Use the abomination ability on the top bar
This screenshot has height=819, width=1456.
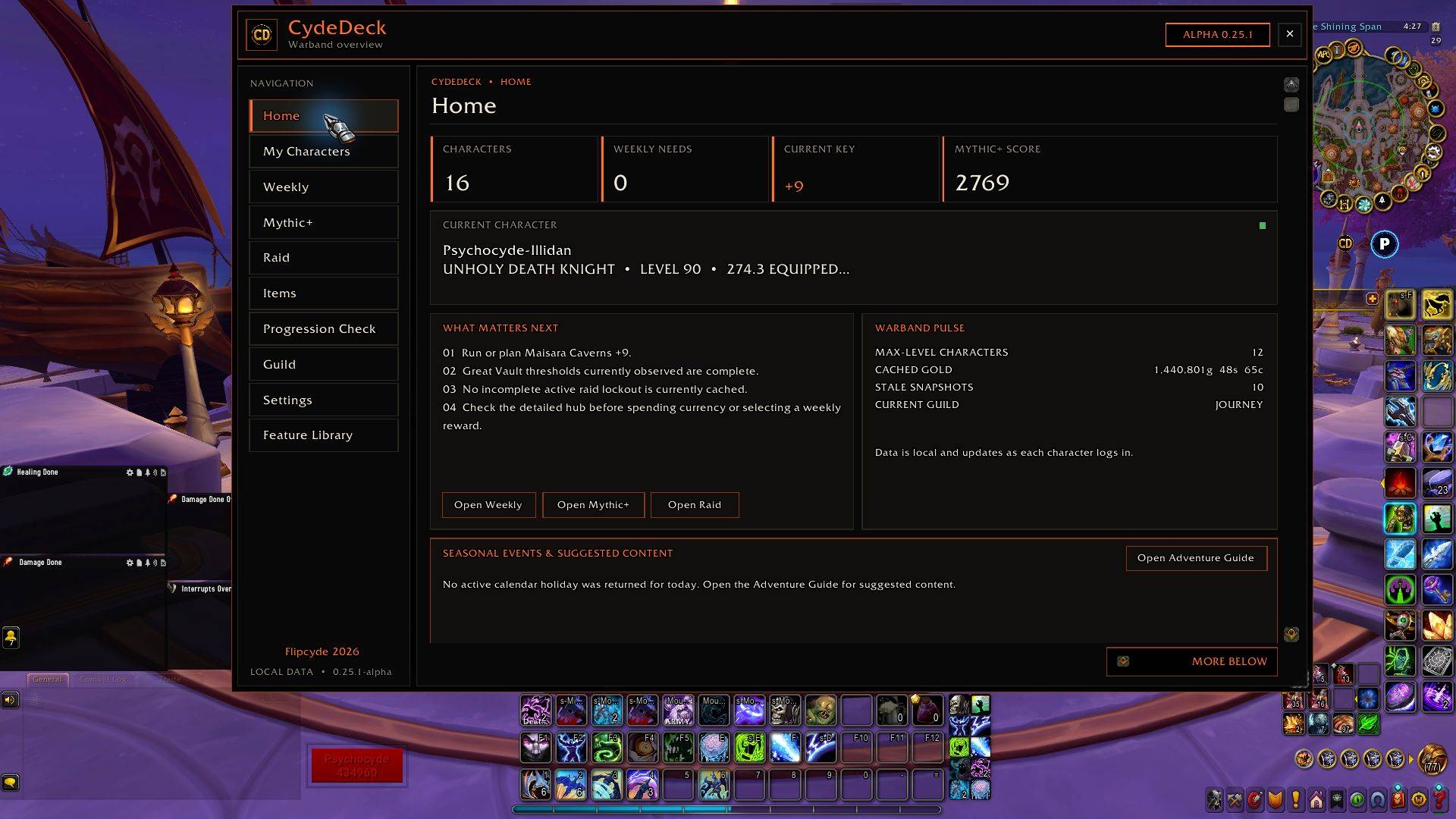click(x=821, y=711)
